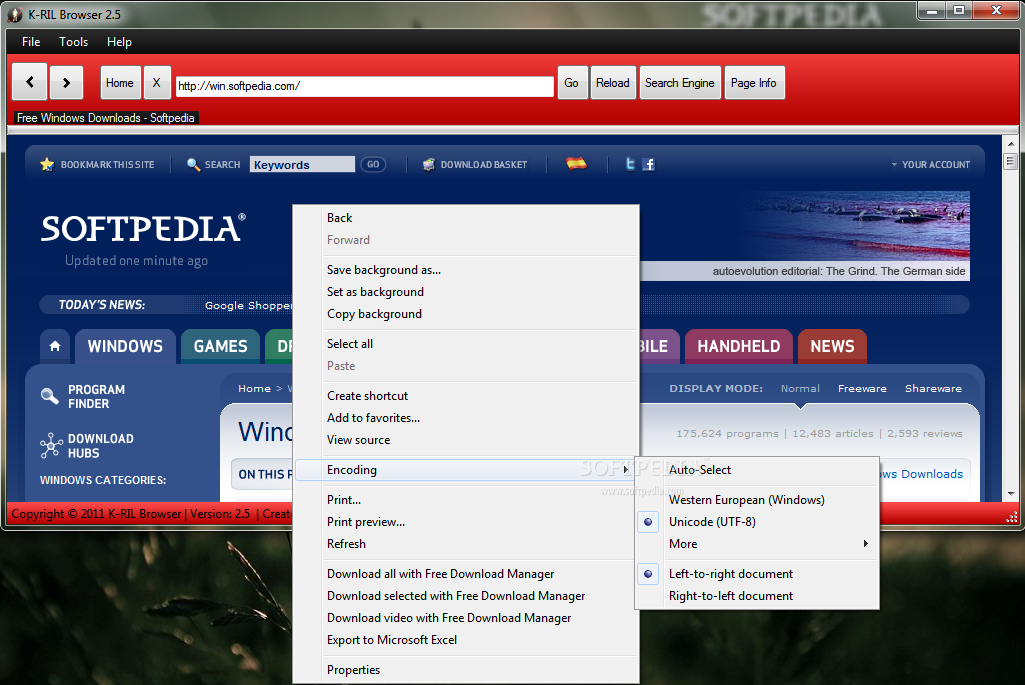Choose Print... in context menu
The height and width of the screenshot is (685, 1025).
point(465,500)
